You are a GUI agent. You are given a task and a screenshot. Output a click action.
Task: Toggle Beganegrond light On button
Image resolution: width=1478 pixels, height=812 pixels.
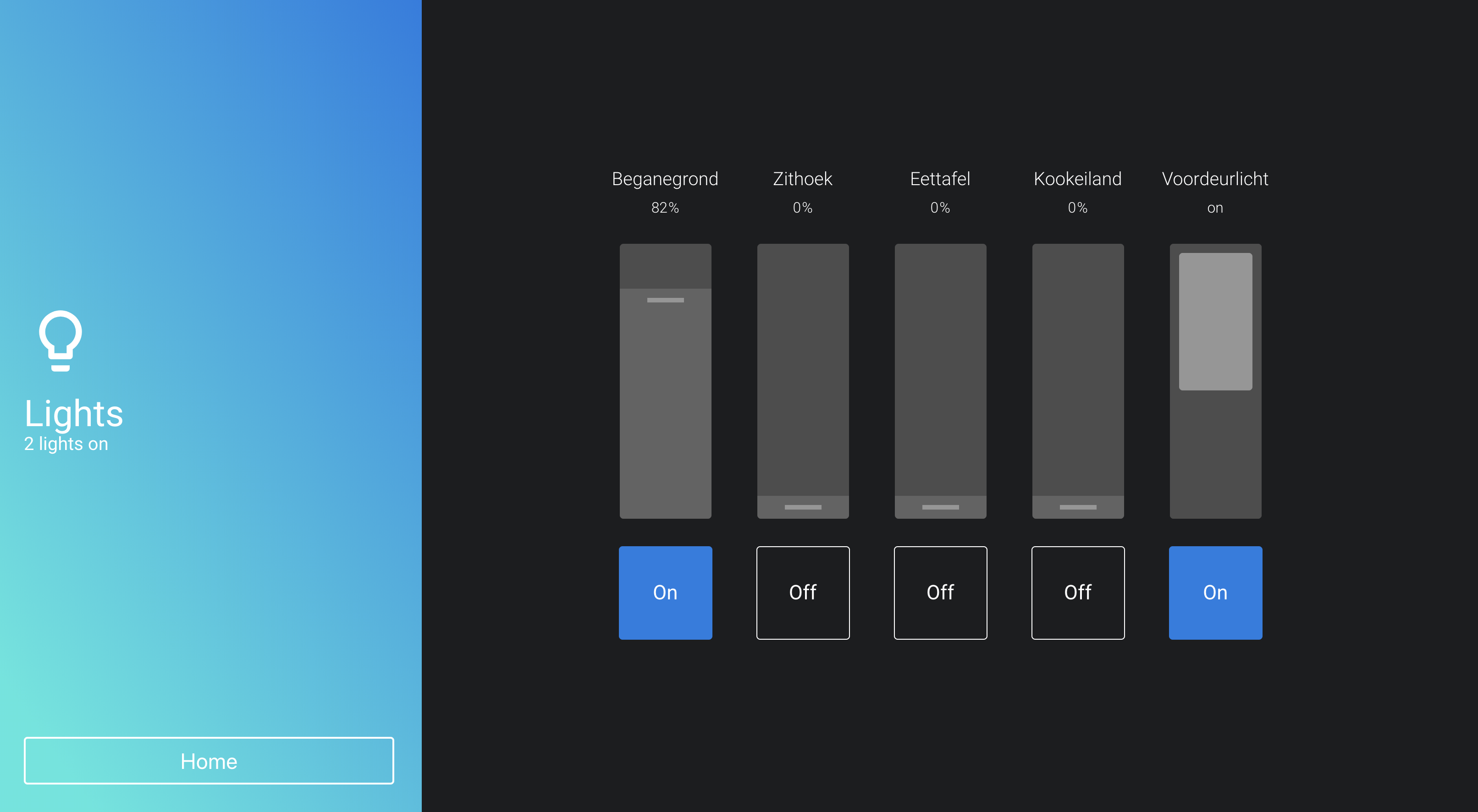[665, 592]
